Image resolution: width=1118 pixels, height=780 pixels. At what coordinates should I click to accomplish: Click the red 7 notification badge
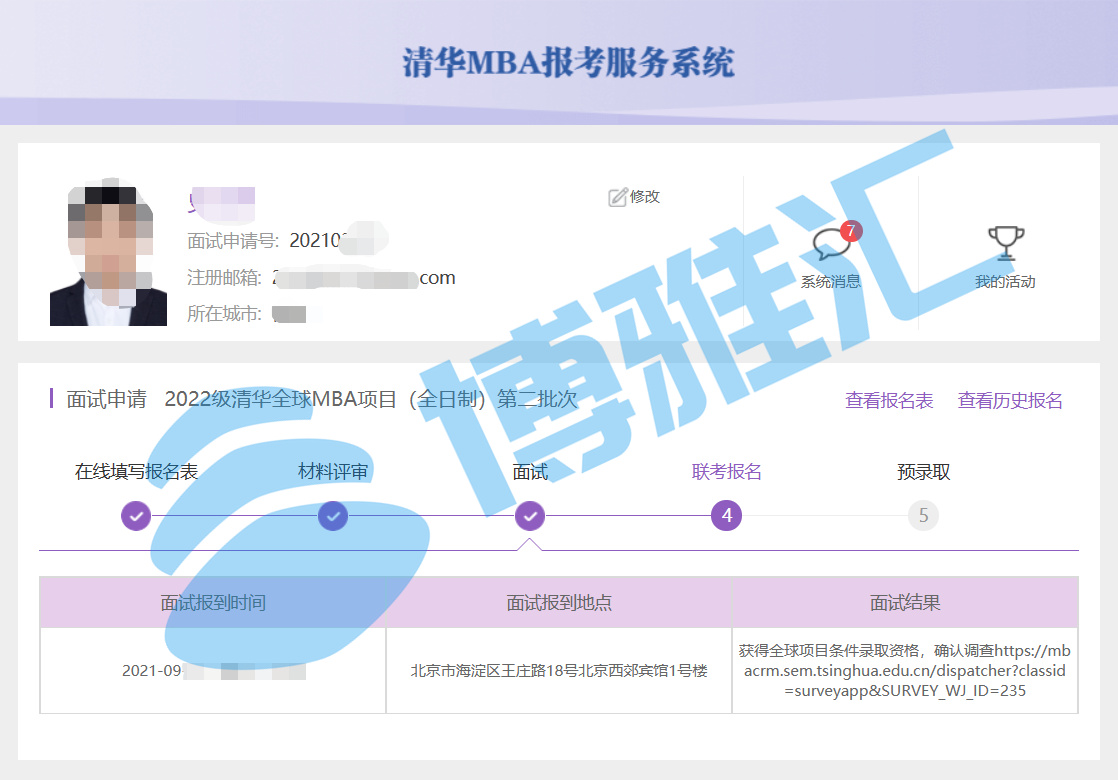pos(850,231)
